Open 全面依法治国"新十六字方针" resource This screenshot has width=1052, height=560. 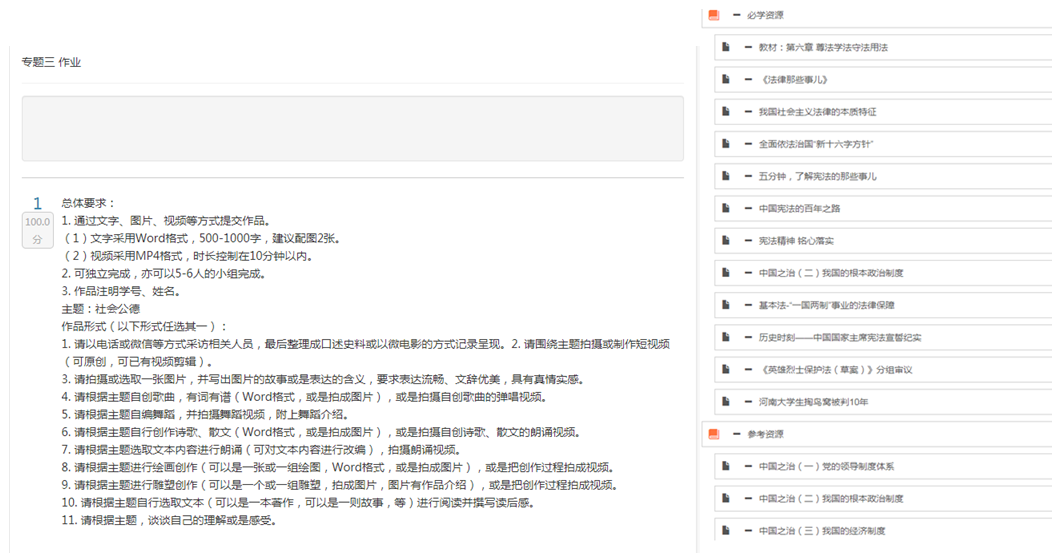pos(816,144)
